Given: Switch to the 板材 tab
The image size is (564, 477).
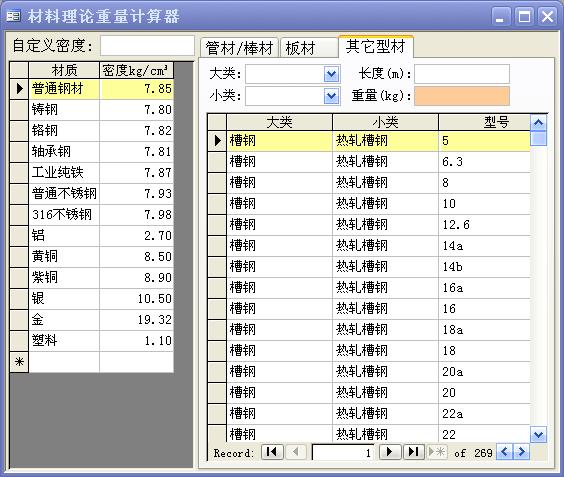Looking at the screenshot, I should pyautogui.click(x=309, y=48).
